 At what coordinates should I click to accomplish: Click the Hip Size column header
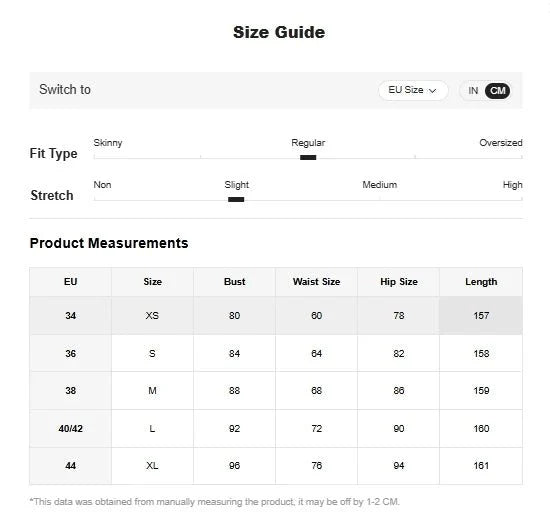click(399, 282)
